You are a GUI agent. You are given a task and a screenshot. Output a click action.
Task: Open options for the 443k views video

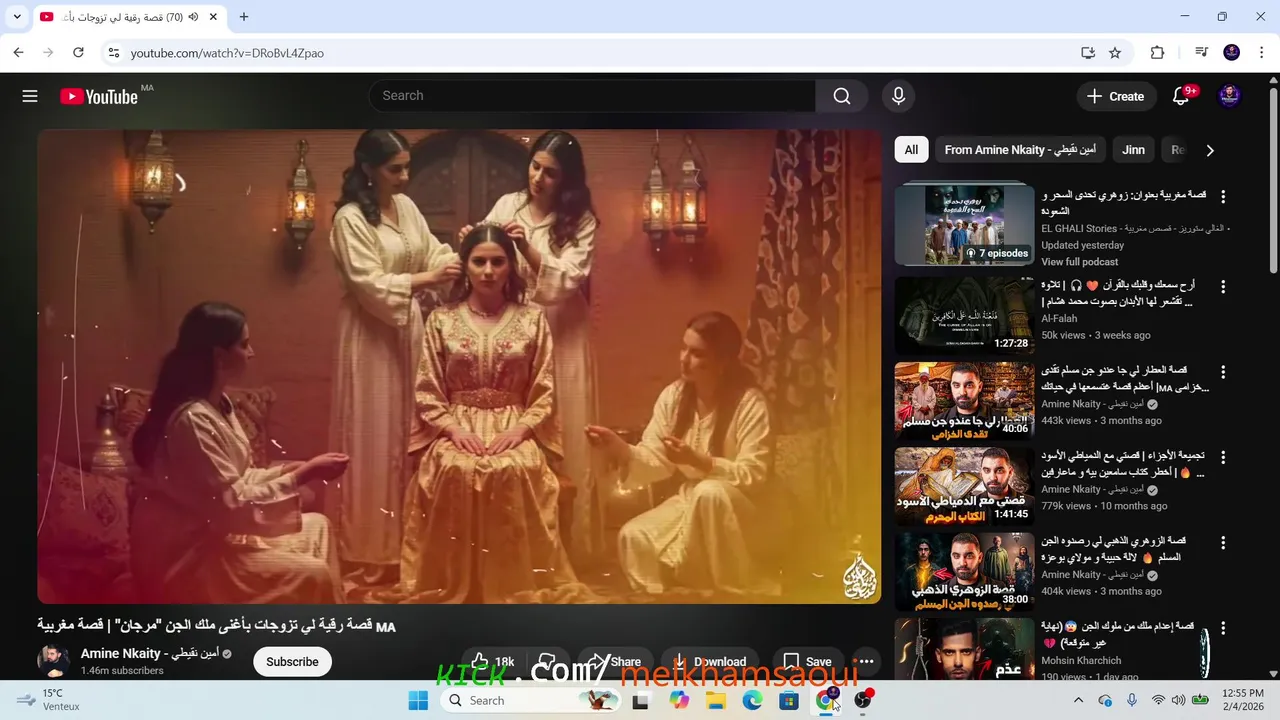pyautogui.click(x=1222, y=372)
